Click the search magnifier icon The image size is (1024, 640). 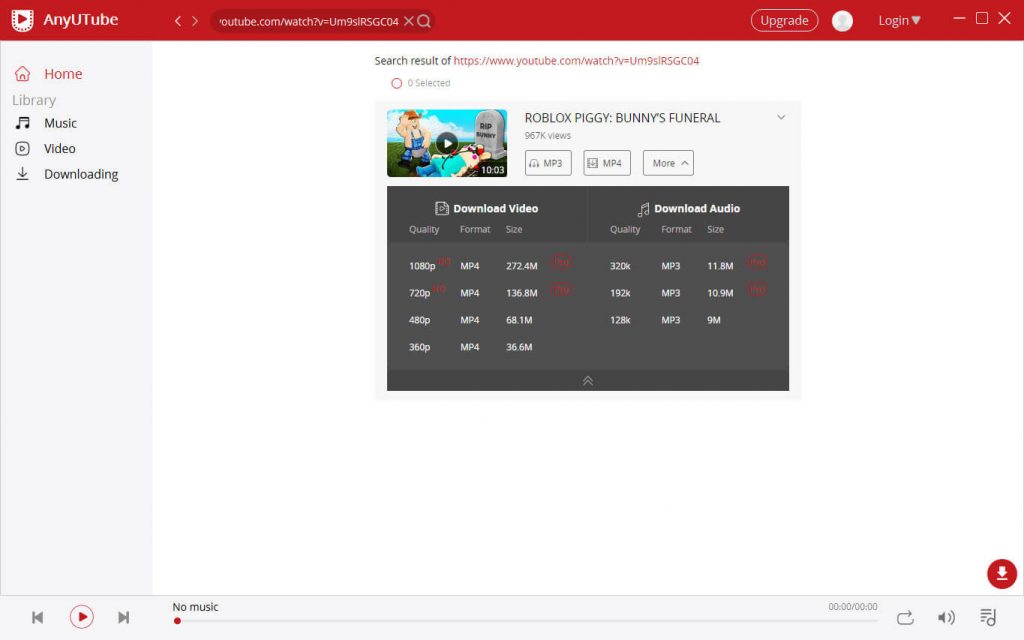[x=424, y=21]
